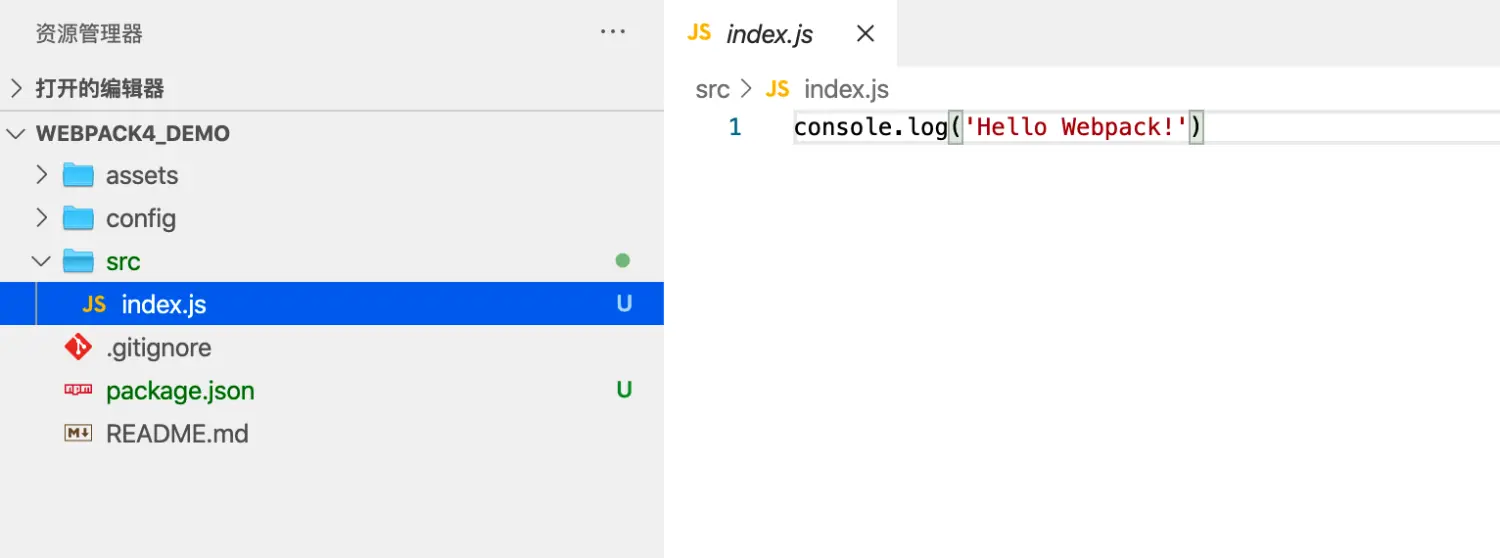Open the explorer more actions menu

[x=612, y=32]
